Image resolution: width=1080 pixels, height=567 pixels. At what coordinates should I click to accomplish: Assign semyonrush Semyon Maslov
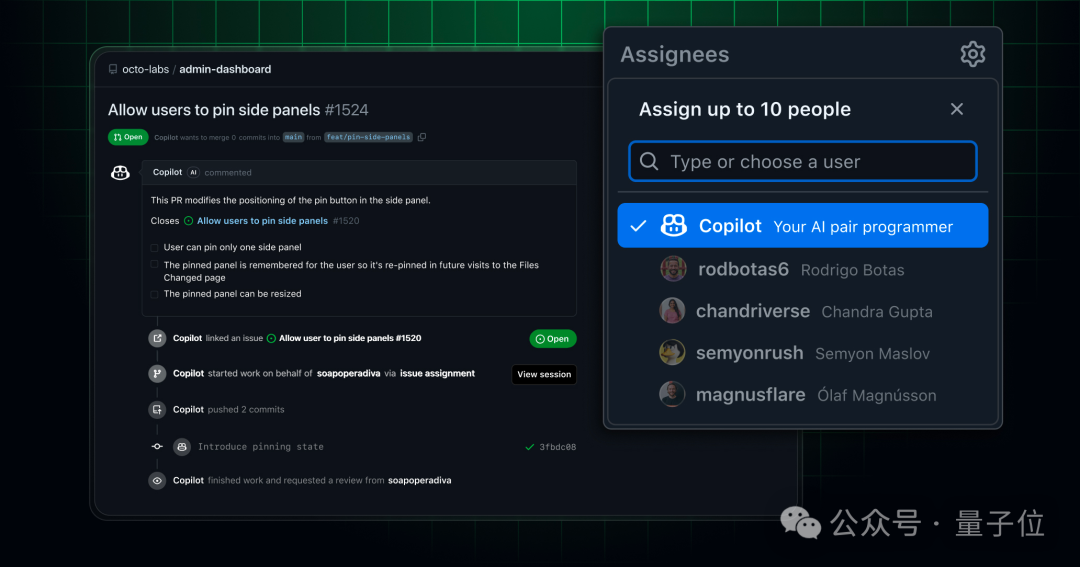(803, 353)
